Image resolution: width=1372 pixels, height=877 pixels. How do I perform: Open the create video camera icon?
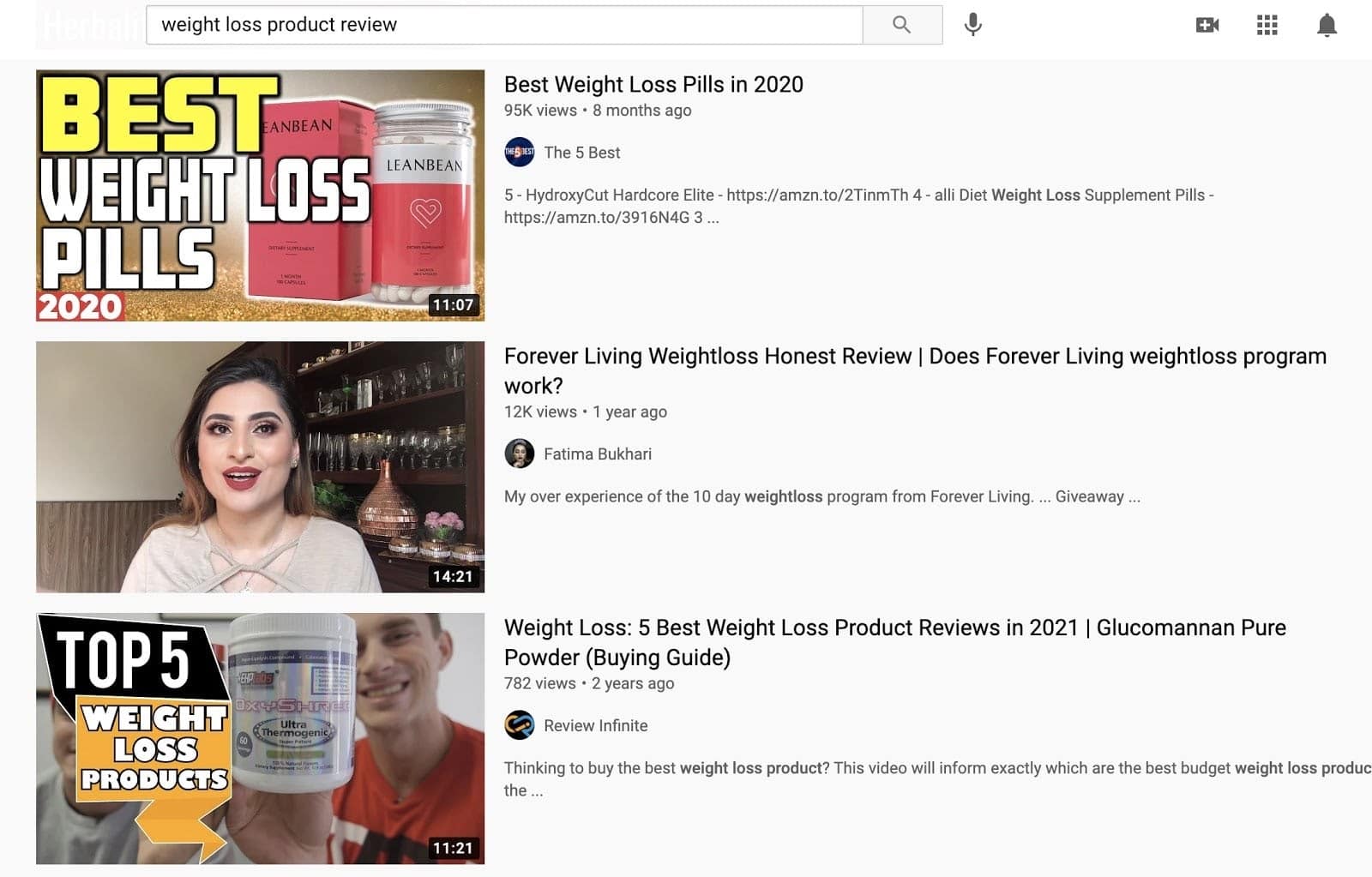coord(1207,25)
